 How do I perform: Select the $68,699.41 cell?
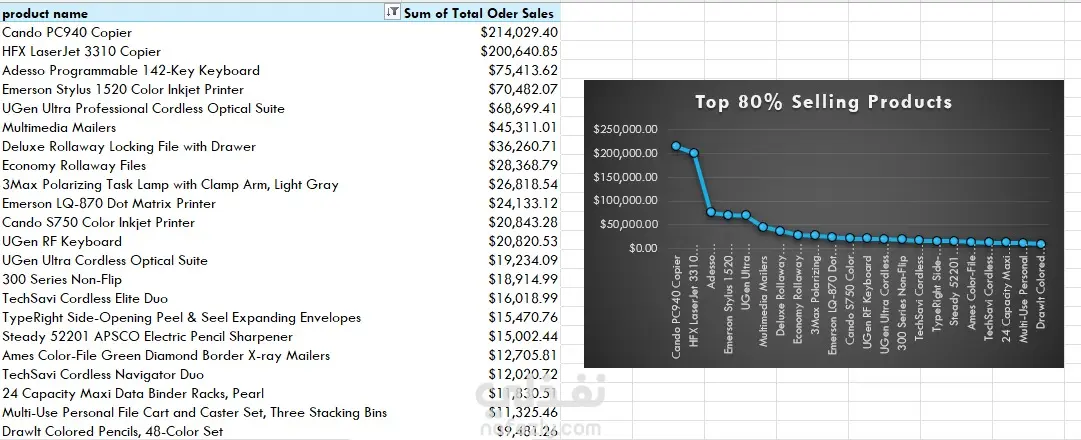523,108
